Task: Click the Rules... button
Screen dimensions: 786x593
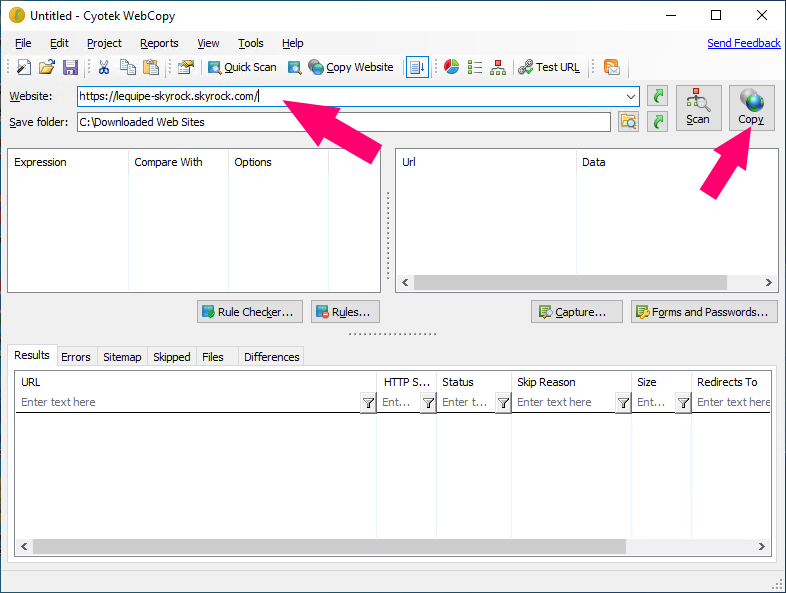Action: [345, 312]
